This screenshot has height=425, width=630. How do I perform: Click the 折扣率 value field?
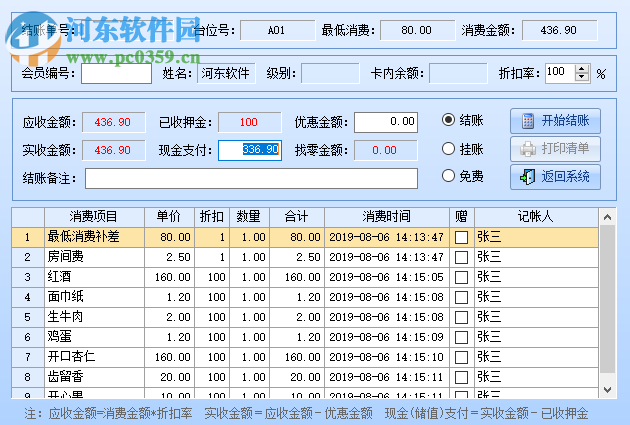point(560,73)
